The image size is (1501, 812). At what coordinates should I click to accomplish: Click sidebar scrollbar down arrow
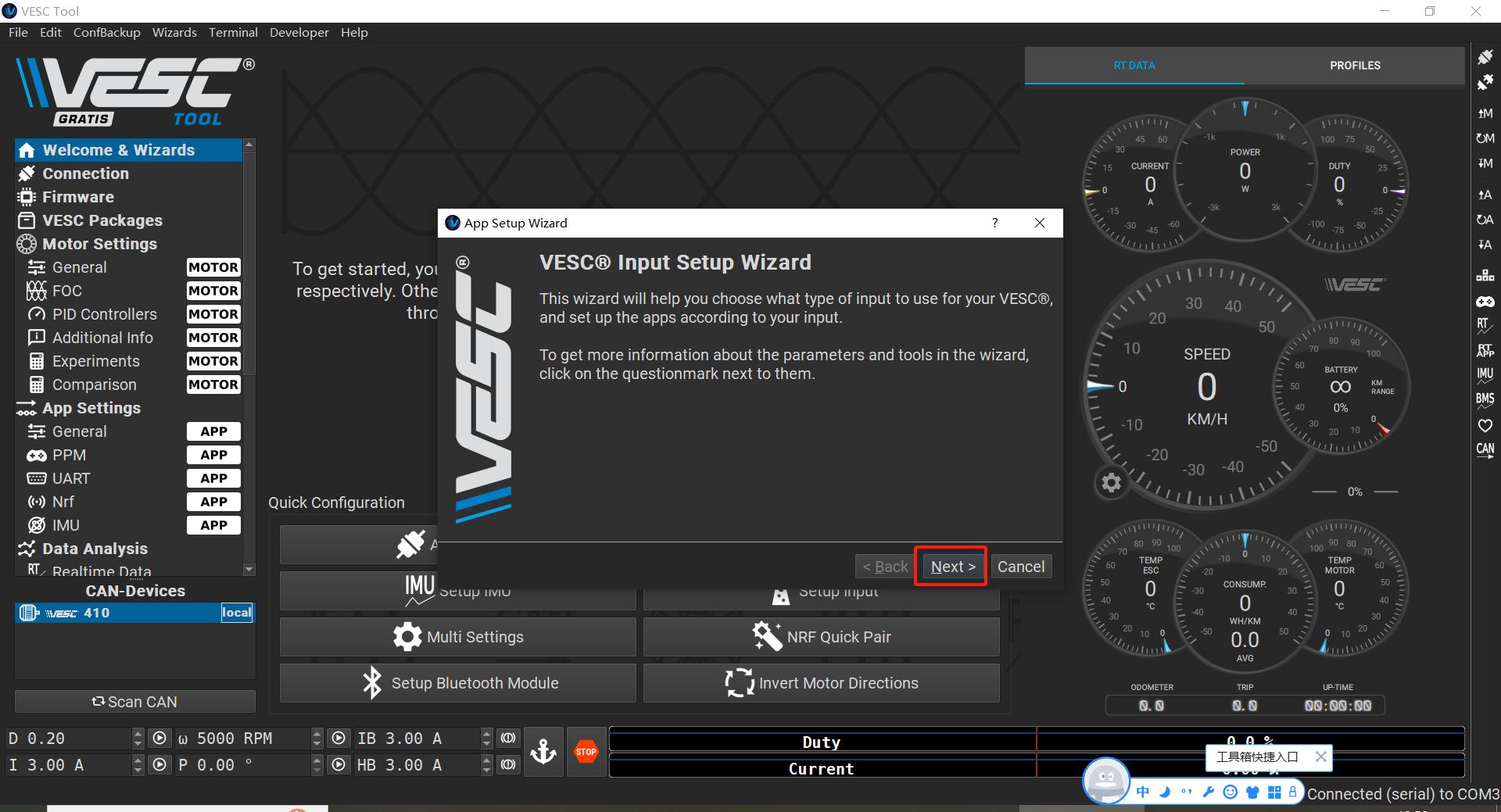pyautogui.click(x=249, y=569)
